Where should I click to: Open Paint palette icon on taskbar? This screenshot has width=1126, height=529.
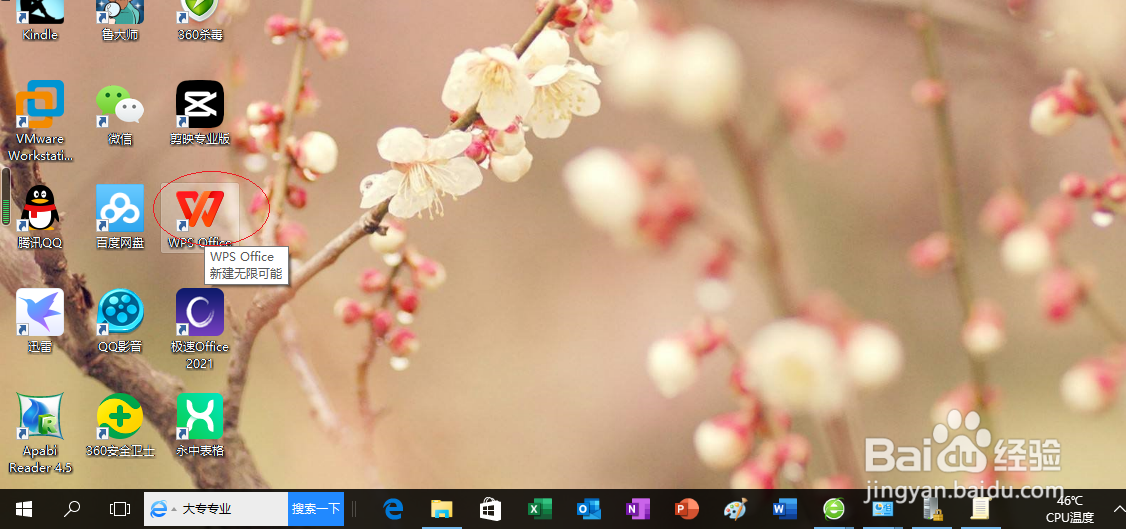(x=735, y=509)
